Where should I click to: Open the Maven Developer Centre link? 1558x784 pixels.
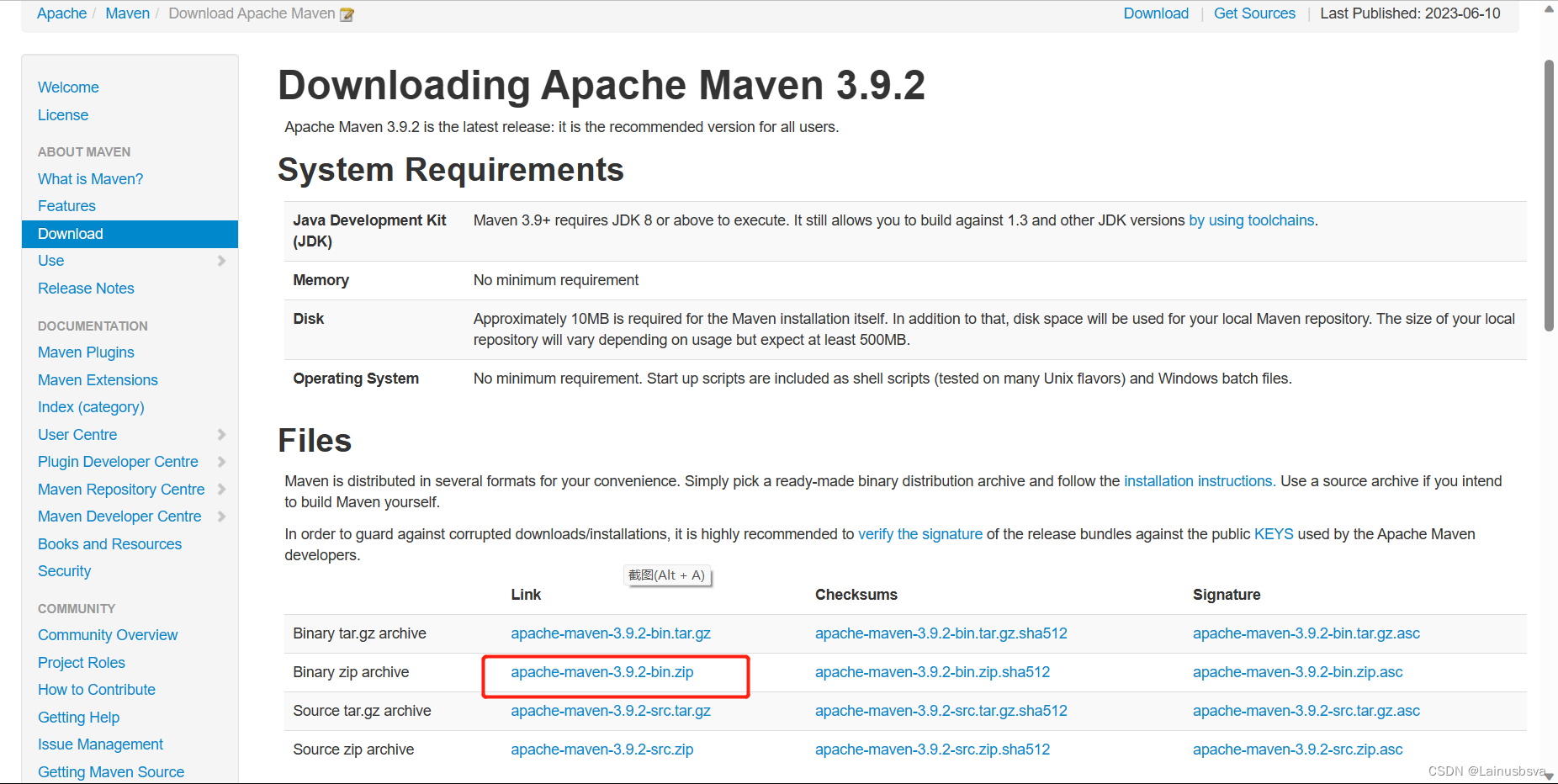[x=119, y=516]
